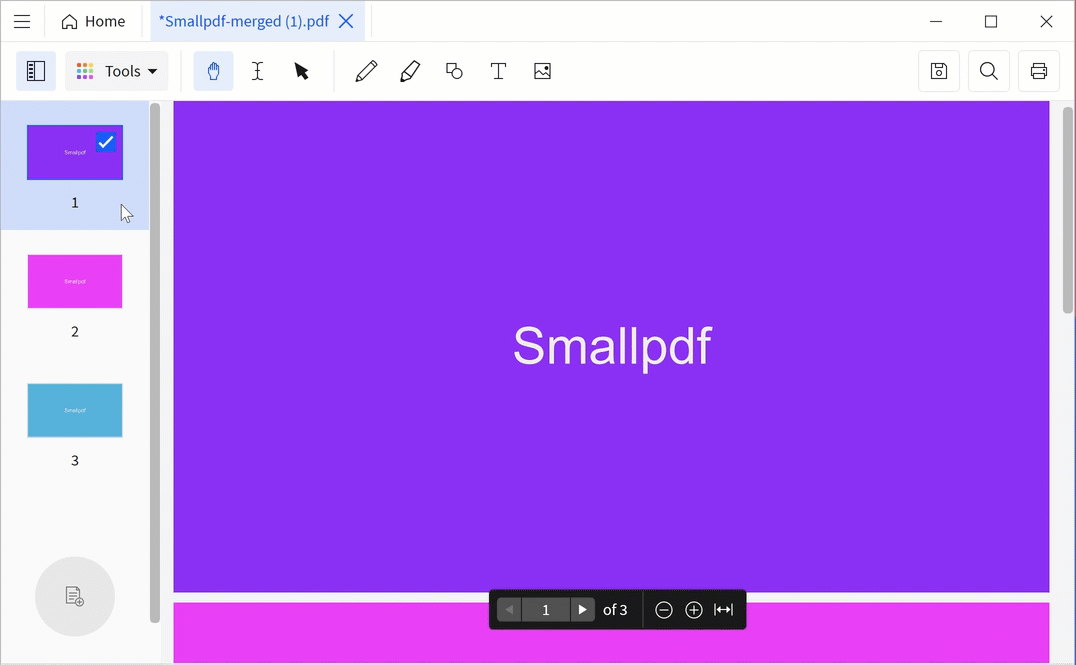Open the Tools dropdown menu
The width and height of the screenshot is (1076, 665).
(x=117, y=71)
